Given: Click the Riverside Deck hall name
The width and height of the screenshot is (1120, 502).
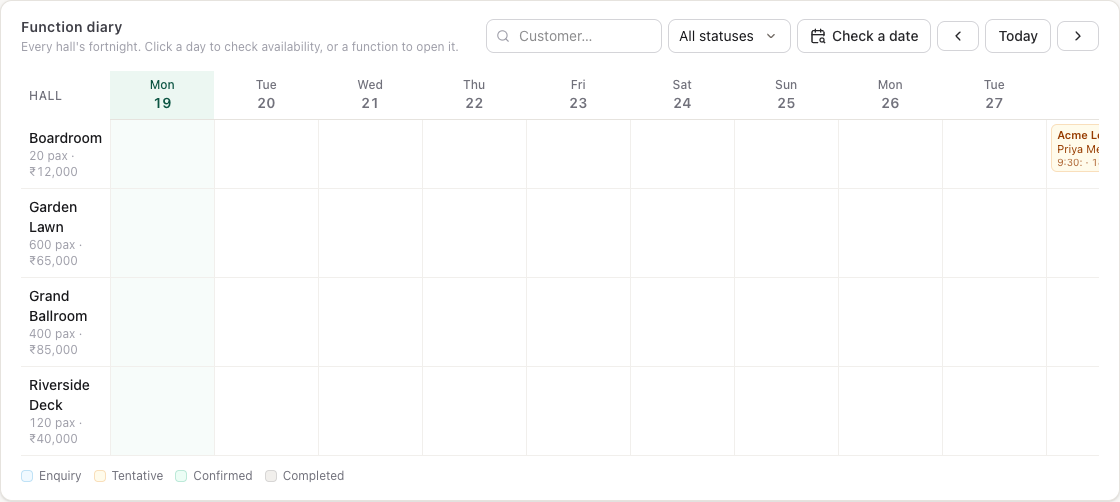Looking at the screenshot, I should click(59, 395).
